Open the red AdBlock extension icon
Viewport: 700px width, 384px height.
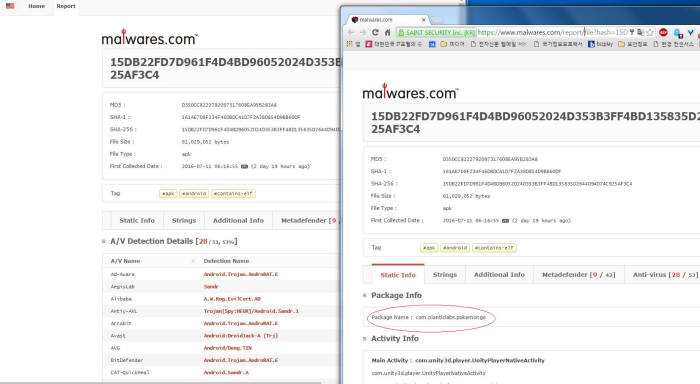click(x=663, y=32)
